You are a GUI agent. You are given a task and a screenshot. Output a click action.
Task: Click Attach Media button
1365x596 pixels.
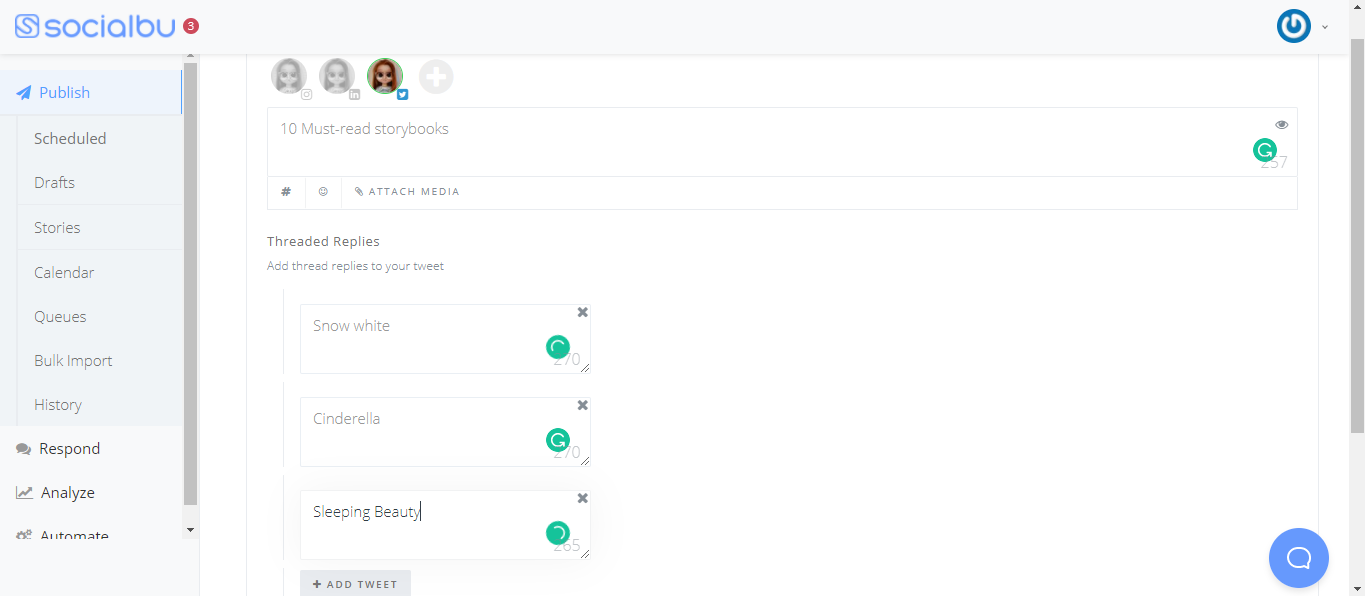tap(407, 192)
